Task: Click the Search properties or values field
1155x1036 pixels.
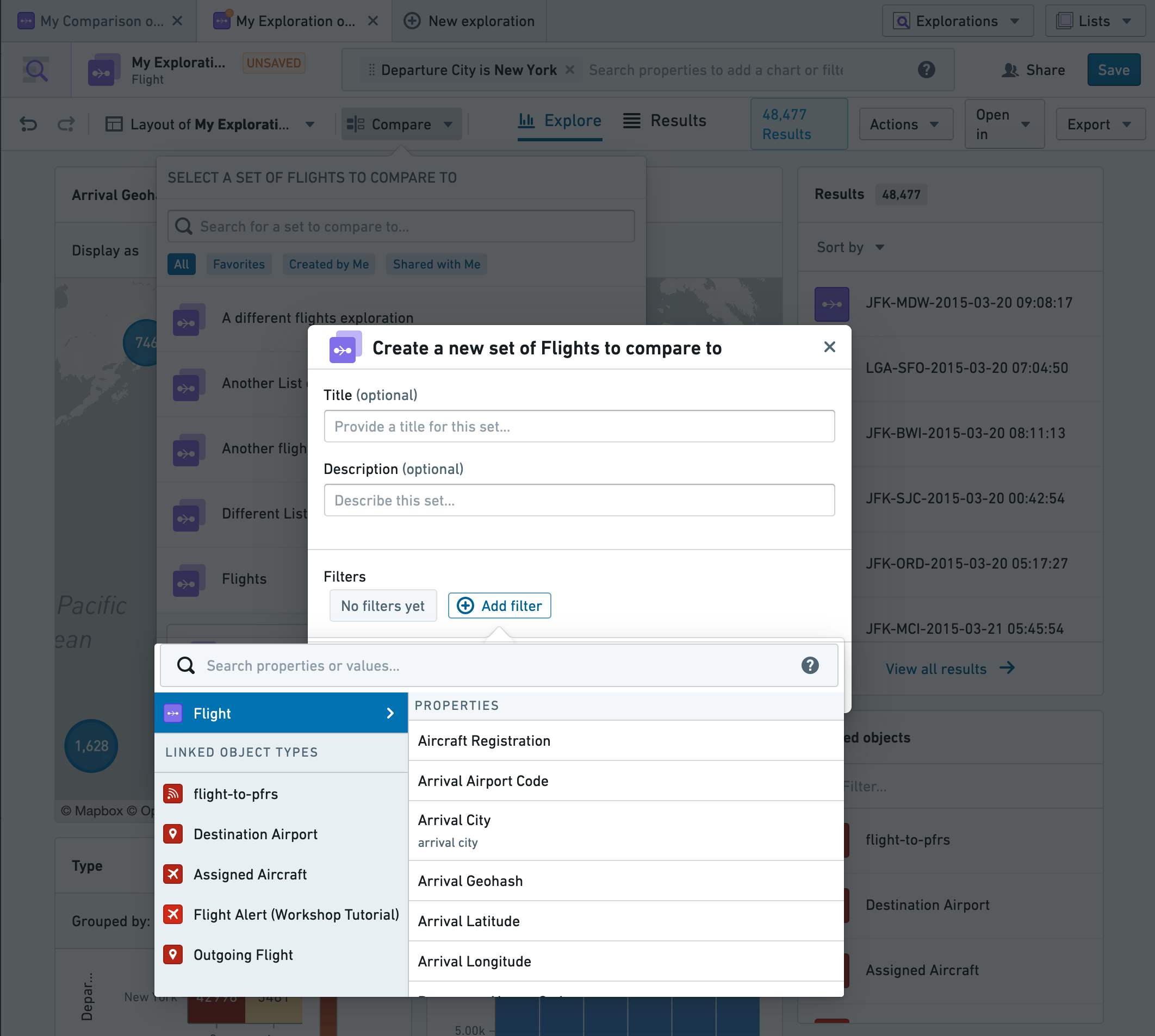Action: (x=499, y=665)
